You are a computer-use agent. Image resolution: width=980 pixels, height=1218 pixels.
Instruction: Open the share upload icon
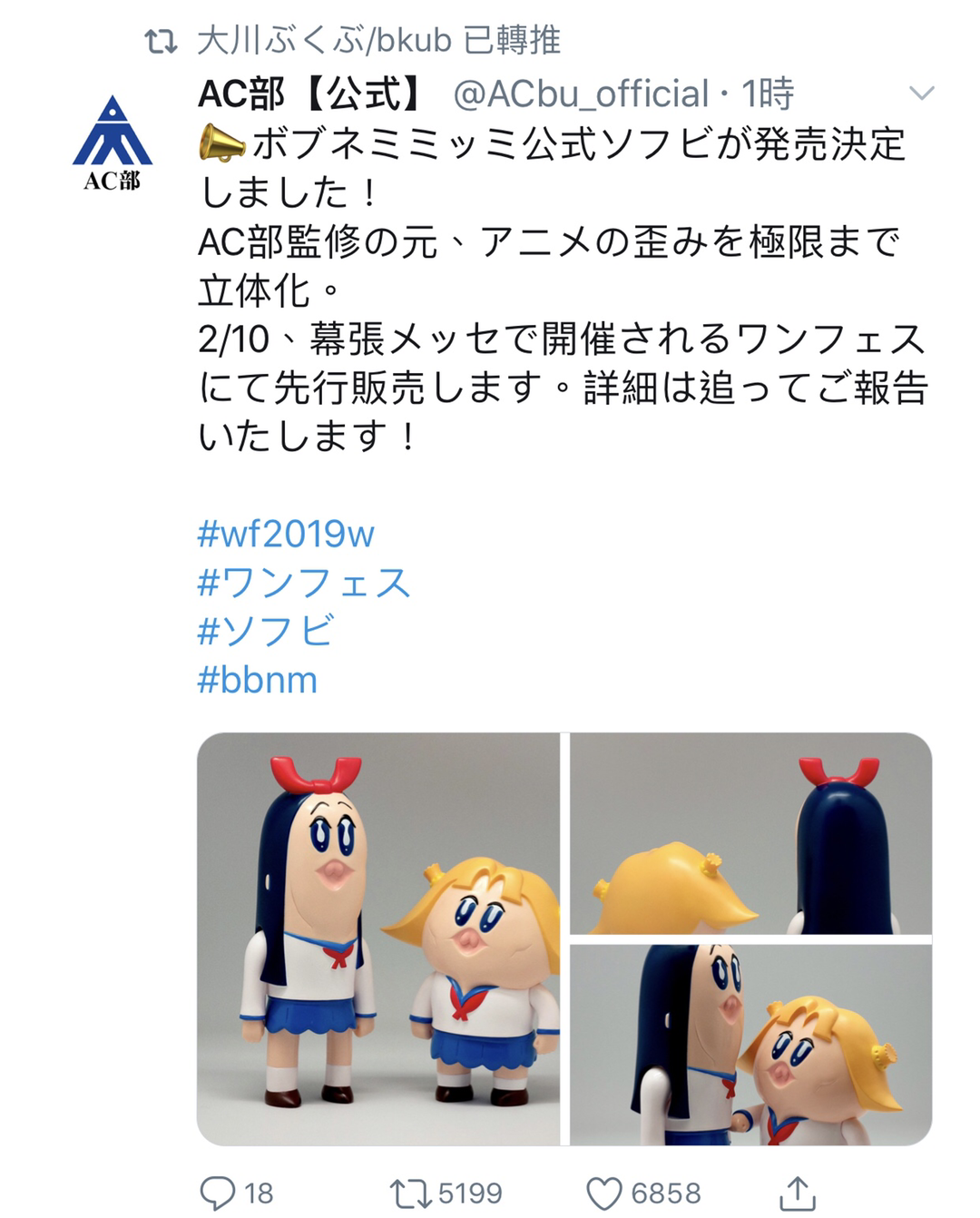798,1192
